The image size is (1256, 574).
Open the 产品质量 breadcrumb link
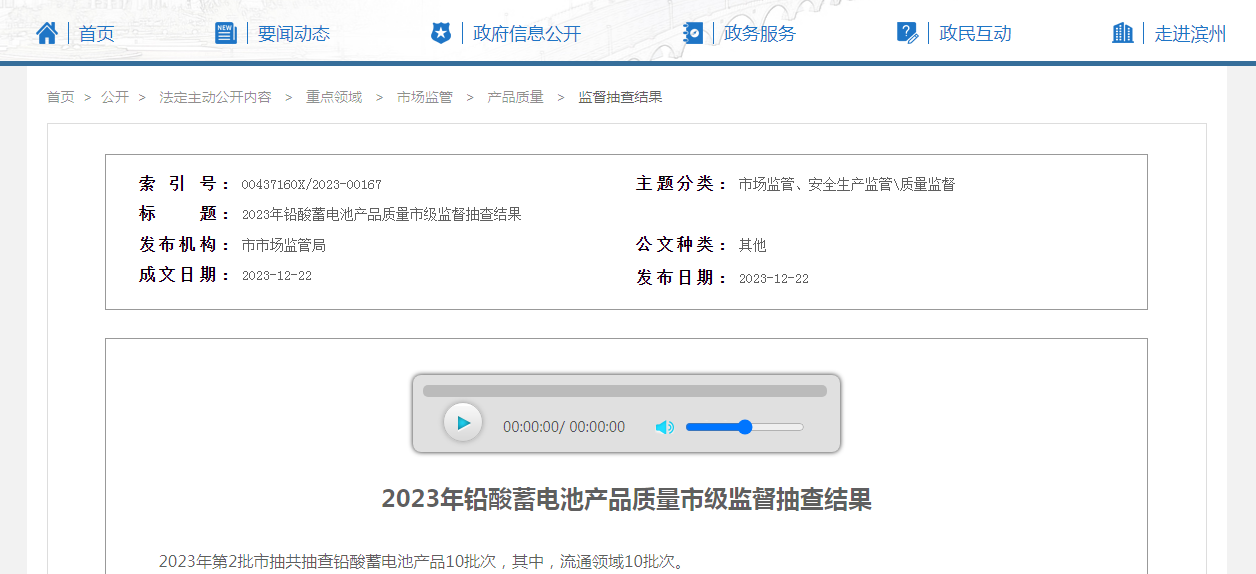(x=515, y=97)
